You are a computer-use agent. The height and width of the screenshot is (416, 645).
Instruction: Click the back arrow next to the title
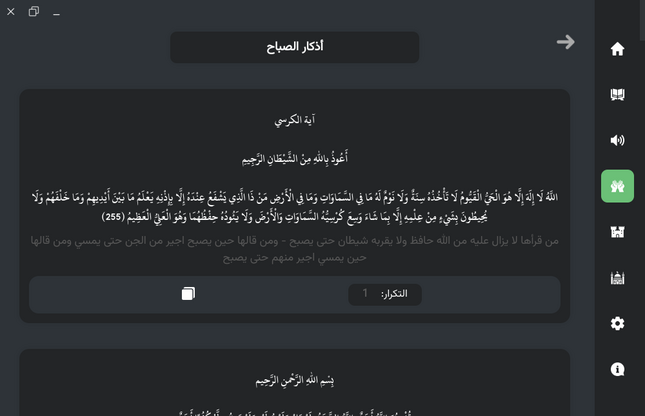coord(566,42)
